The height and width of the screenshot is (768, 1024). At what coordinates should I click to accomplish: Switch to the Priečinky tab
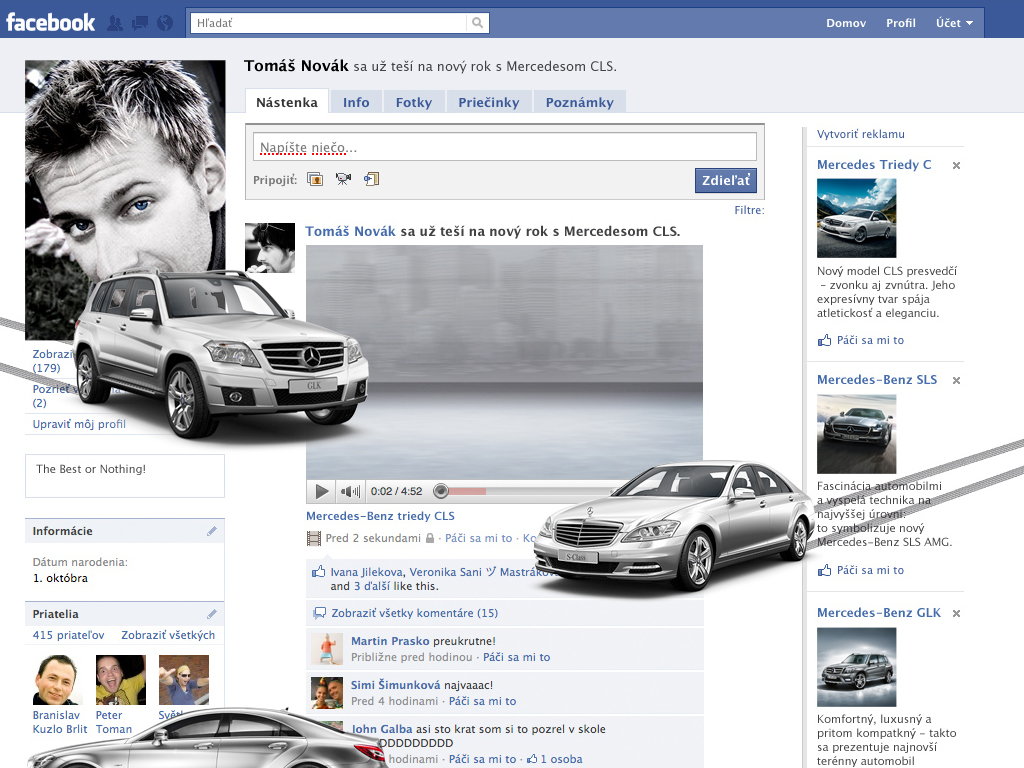click(x=488, y=102)
